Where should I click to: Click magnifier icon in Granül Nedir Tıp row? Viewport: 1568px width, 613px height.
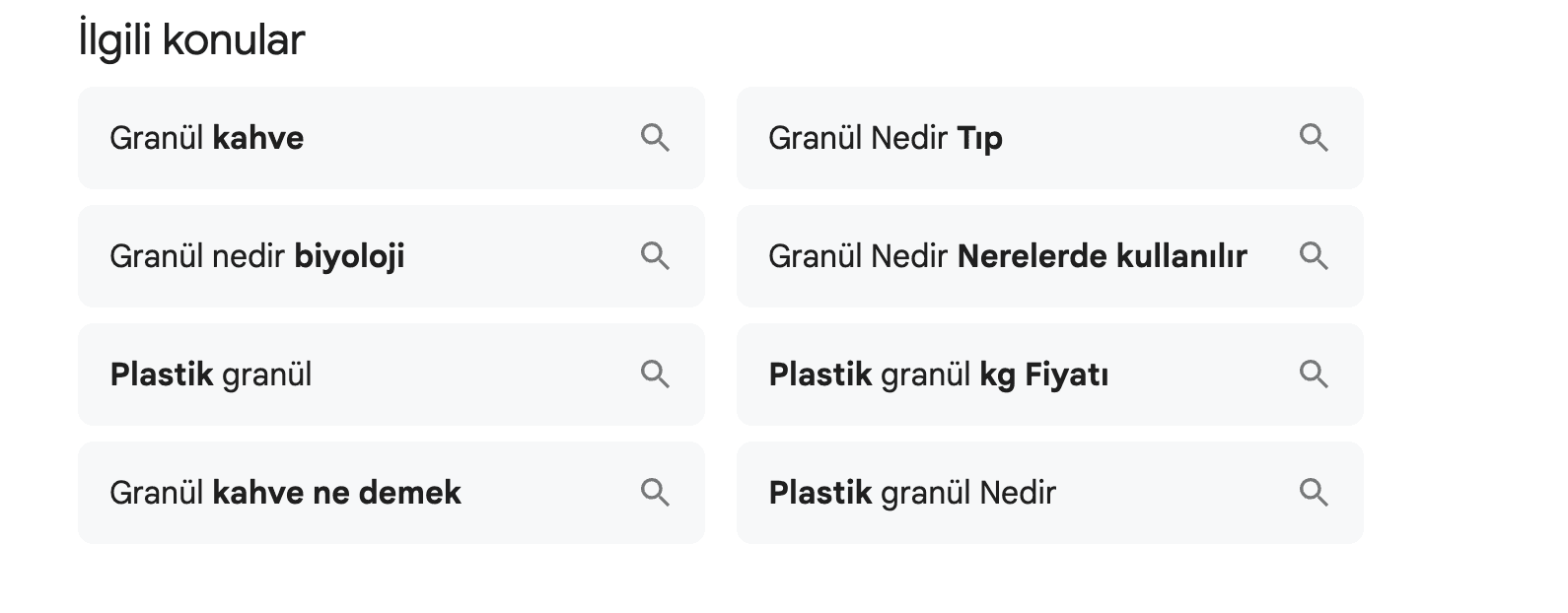pos(1314,138)
